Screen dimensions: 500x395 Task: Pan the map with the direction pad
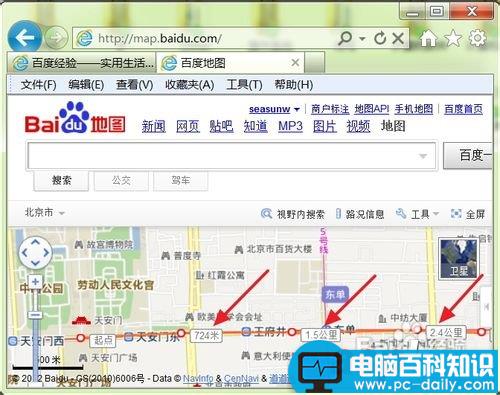[35, 253]
